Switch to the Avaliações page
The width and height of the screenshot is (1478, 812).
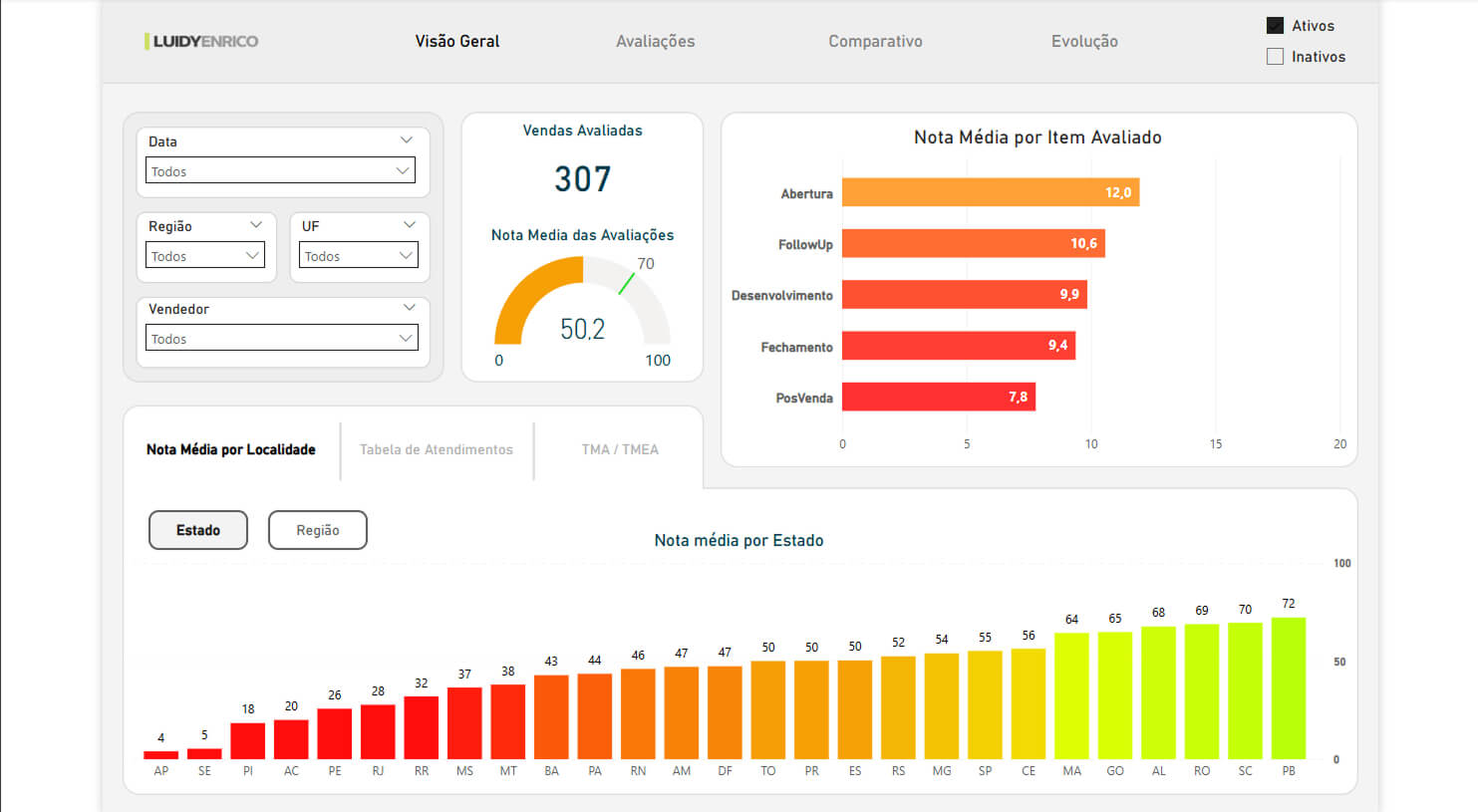click(655, 41)
